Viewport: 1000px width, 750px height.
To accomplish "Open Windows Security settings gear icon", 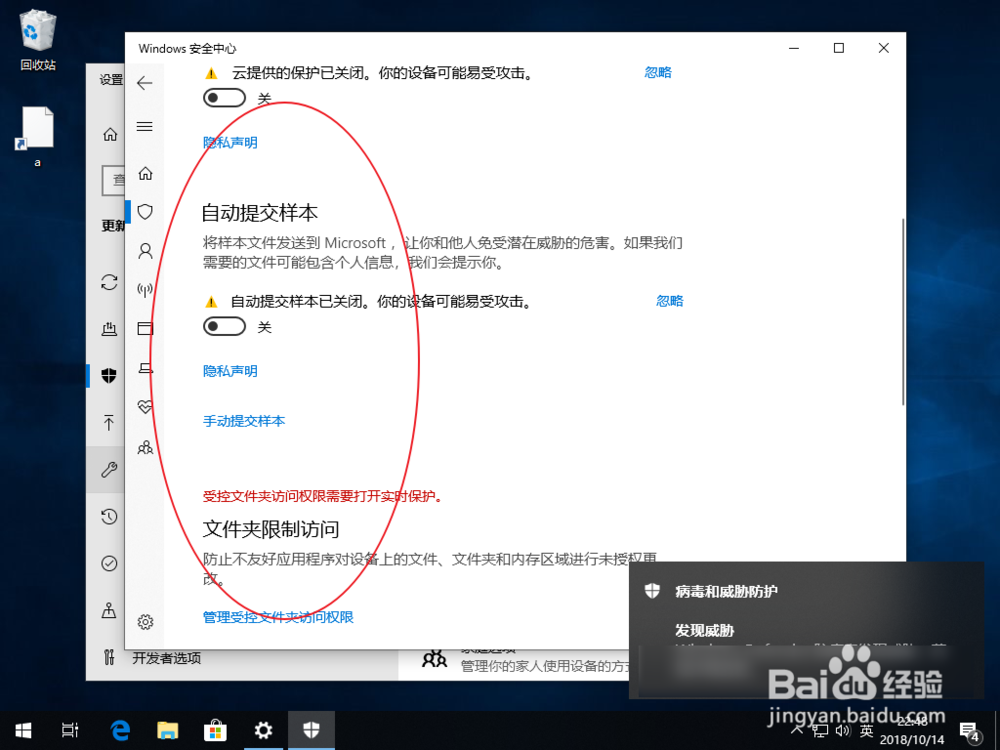I will (145, 622).
